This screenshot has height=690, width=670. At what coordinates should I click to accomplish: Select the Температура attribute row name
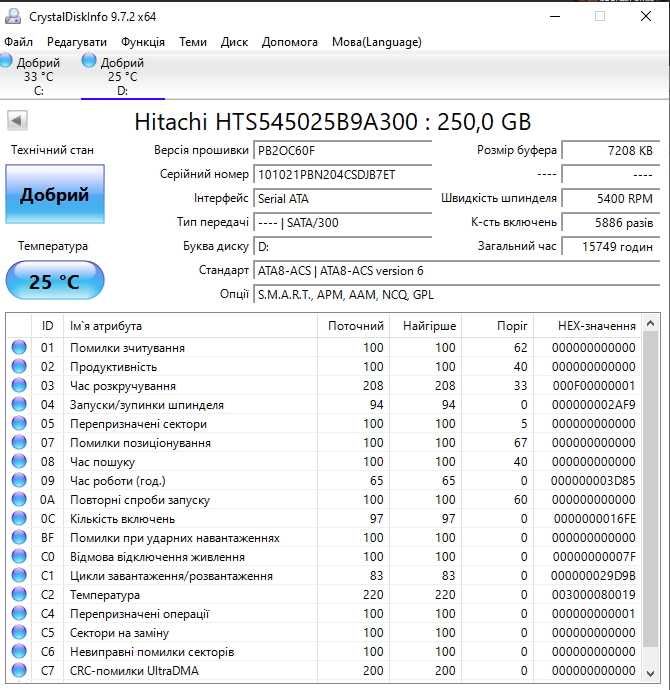coord(105,595)
